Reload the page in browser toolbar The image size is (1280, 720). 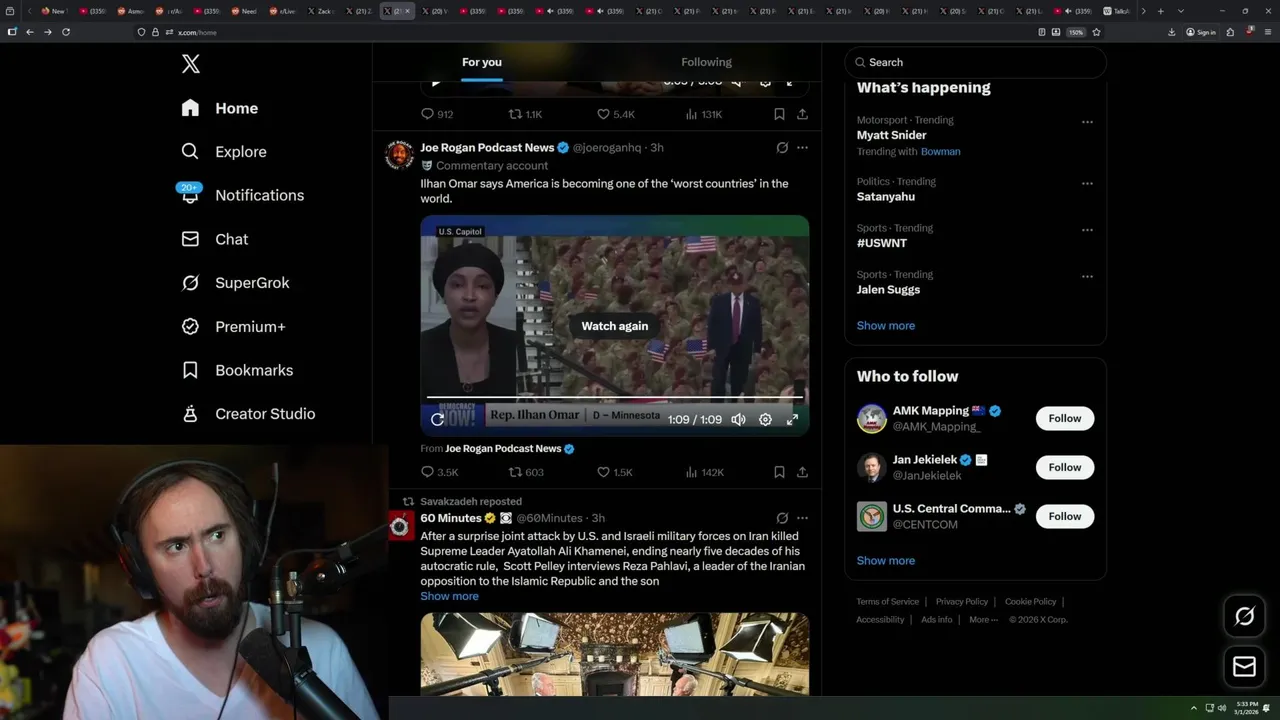66,32
